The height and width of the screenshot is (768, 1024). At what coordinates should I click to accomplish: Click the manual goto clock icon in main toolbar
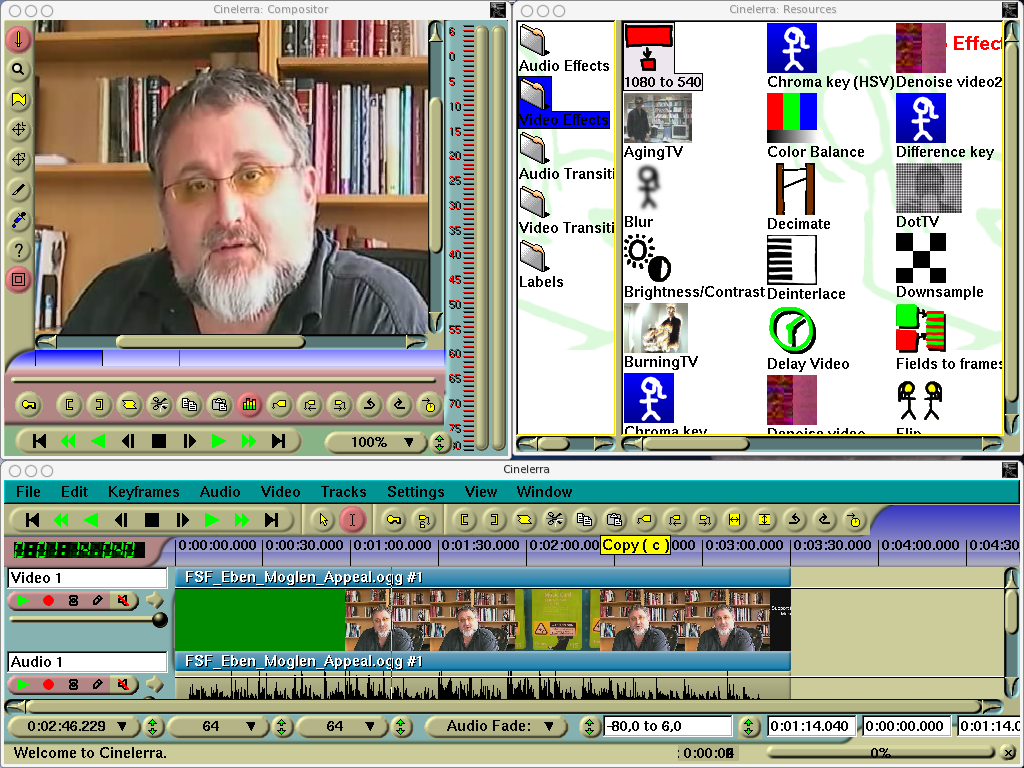[x=855, y=520]
